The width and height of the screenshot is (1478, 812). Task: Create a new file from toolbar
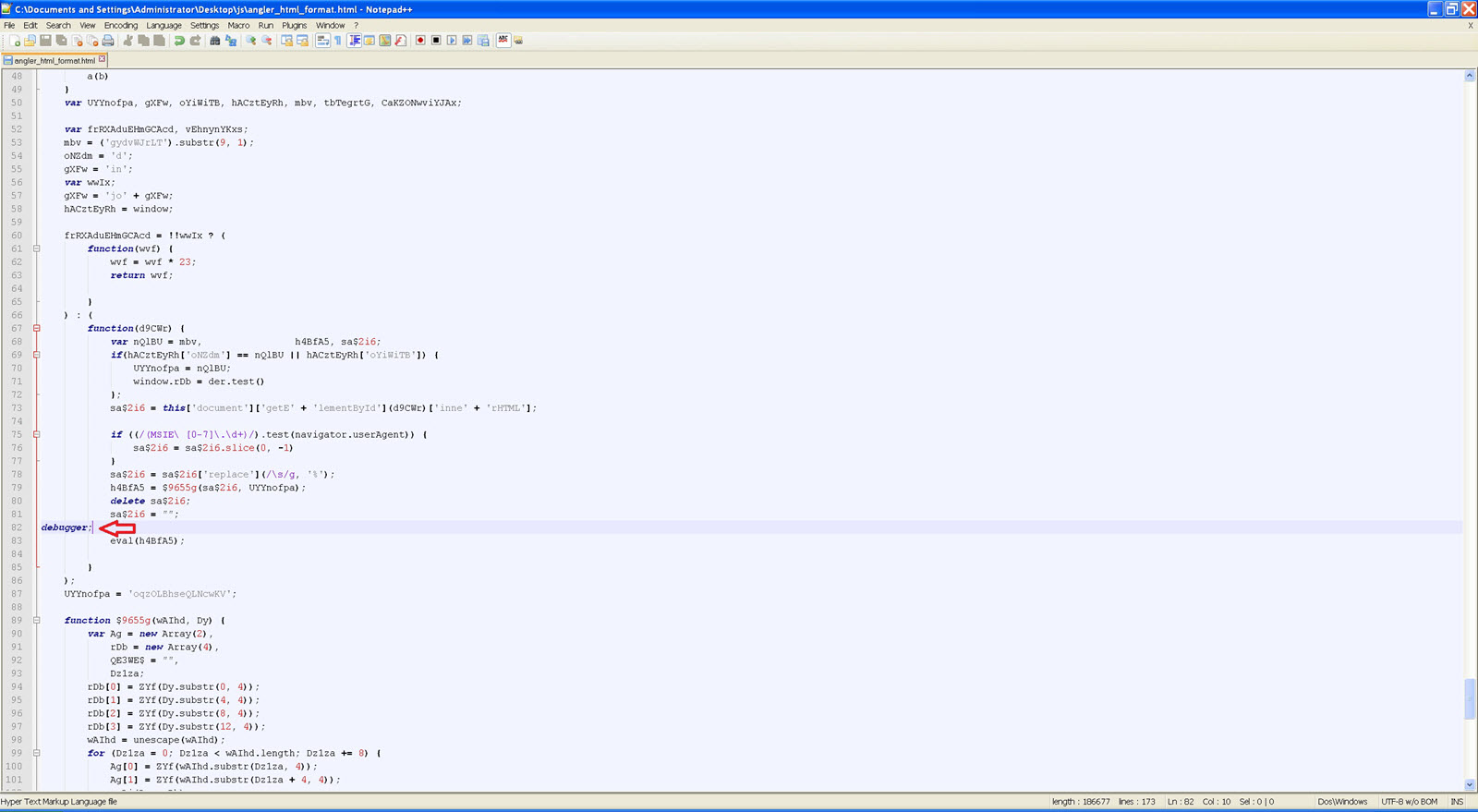coord(14,41)
